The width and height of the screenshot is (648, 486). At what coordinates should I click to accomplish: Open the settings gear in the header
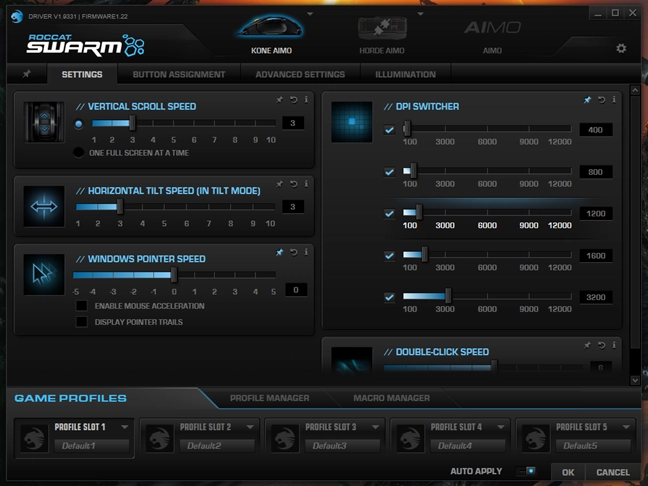[x=621, y=48]
